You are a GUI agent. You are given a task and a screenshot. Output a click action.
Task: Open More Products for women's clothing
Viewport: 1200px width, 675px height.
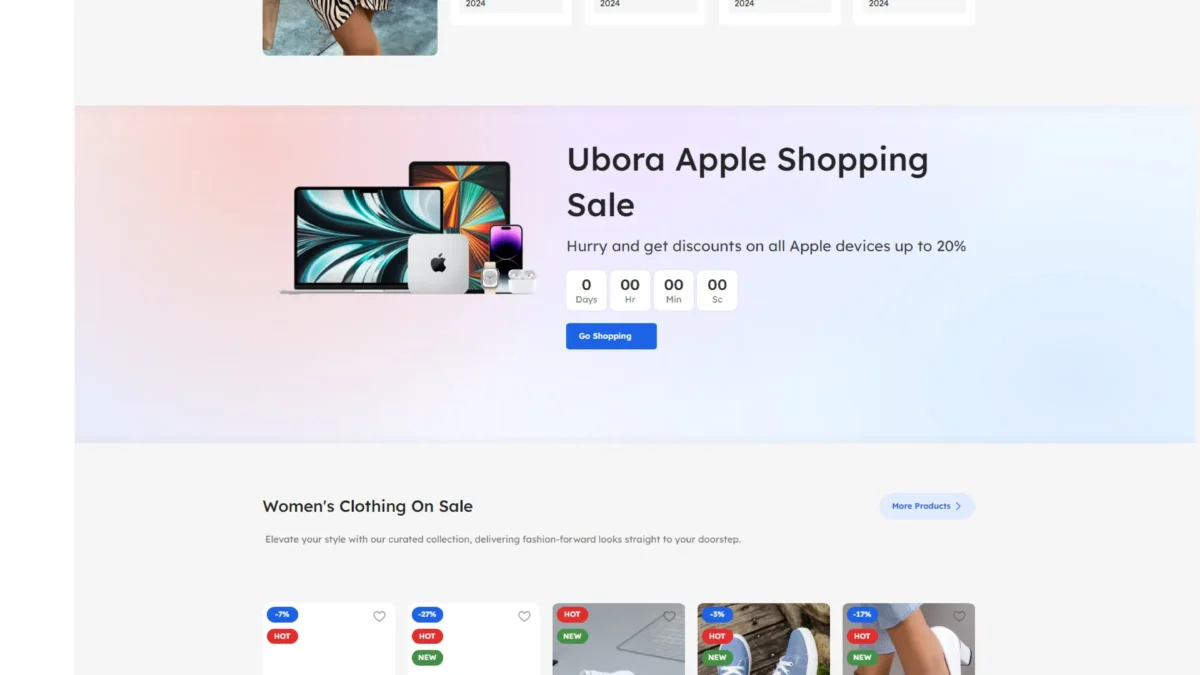(x=927, y=506)
